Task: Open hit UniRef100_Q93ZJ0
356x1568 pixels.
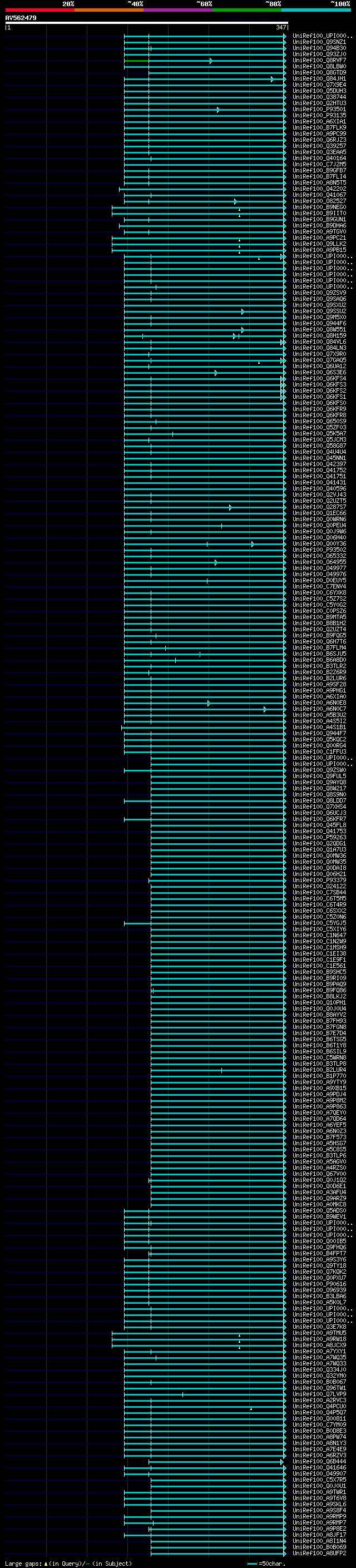Action: click(x=319, y=54)
